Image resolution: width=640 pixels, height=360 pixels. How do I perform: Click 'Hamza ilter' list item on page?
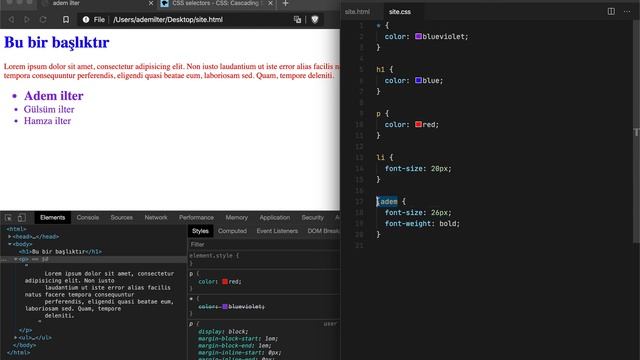pyautogui.click(x=47, y=121)
